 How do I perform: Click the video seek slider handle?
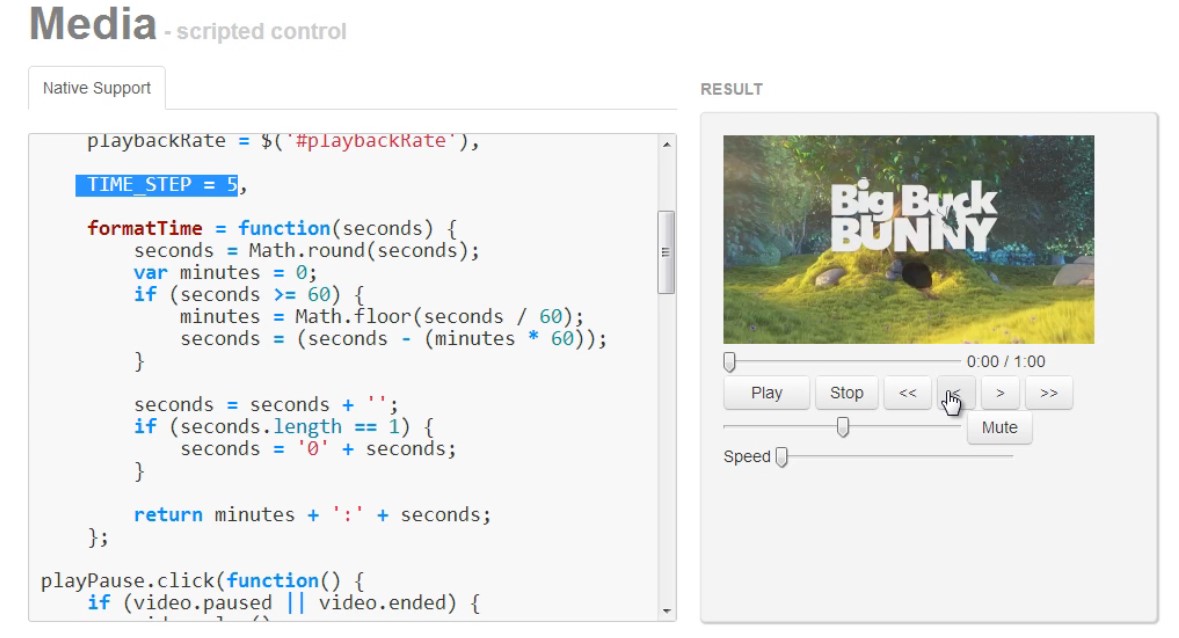point(729,362)
